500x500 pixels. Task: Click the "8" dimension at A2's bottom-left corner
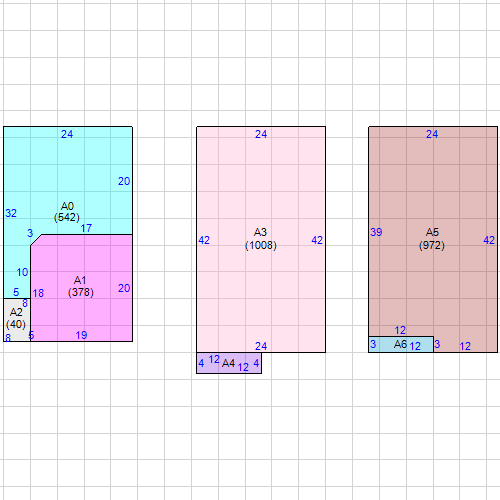[8, 338]
